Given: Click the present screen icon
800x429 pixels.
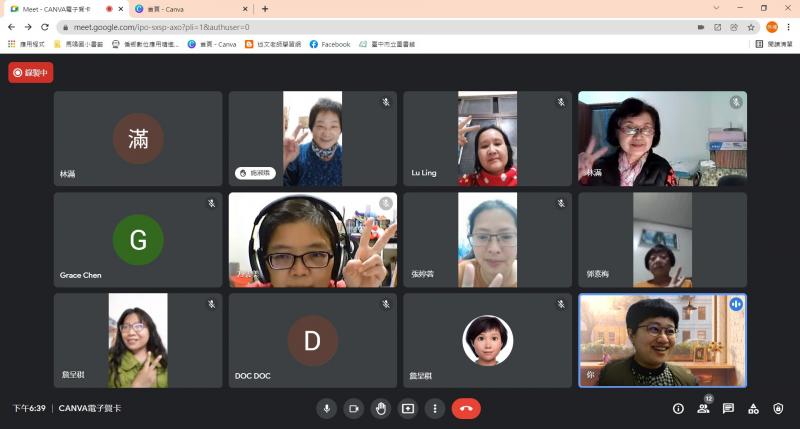Looking at the screenshot, I should (x=407, y=408).
